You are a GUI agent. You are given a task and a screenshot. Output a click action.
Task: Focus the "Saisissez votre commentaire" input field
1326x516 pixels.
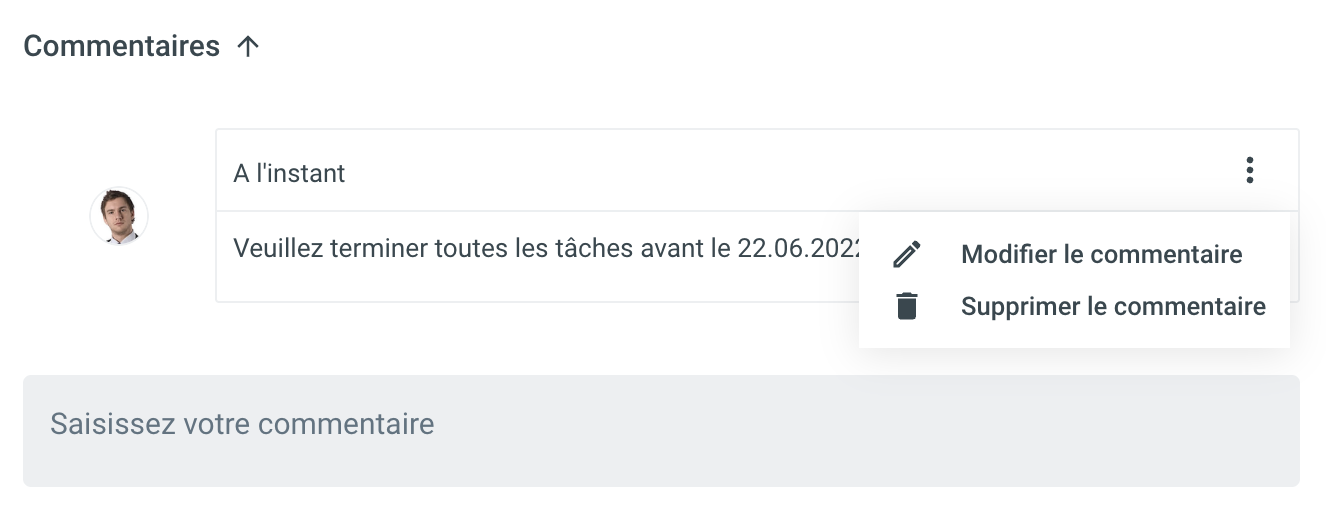pos(660,431)
